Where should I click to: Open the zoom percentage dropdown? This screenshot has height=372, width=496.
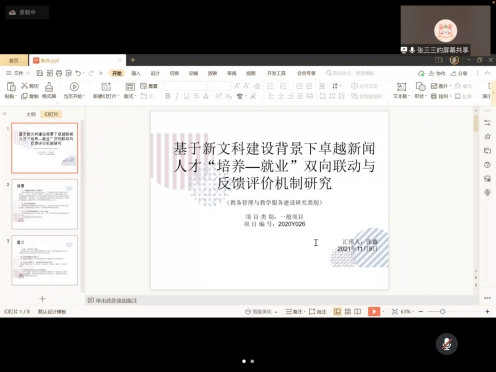(407, 311)
